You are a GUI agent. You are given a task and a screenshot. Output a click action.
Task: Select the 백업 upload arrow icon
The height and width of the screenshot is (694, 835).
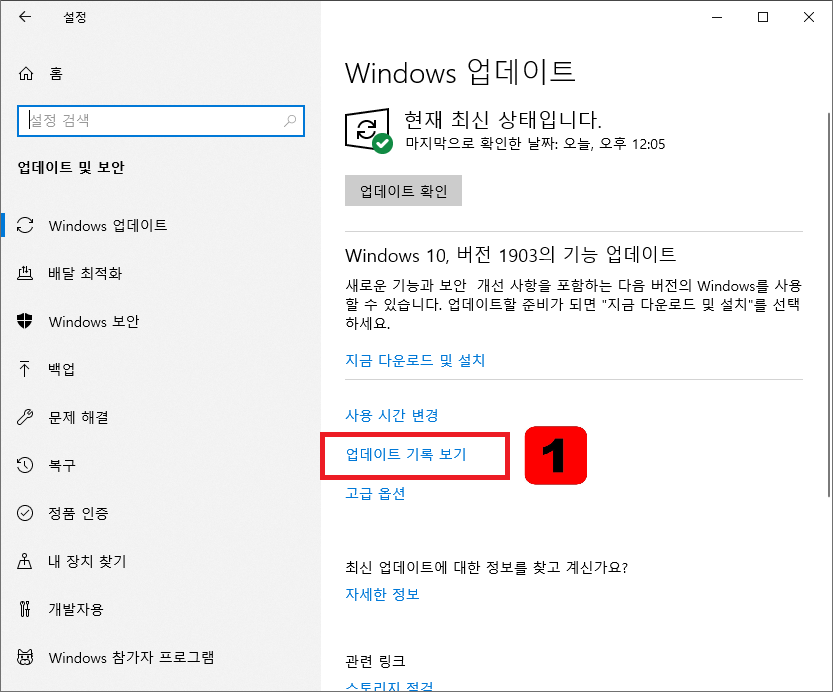click(24, 369)
